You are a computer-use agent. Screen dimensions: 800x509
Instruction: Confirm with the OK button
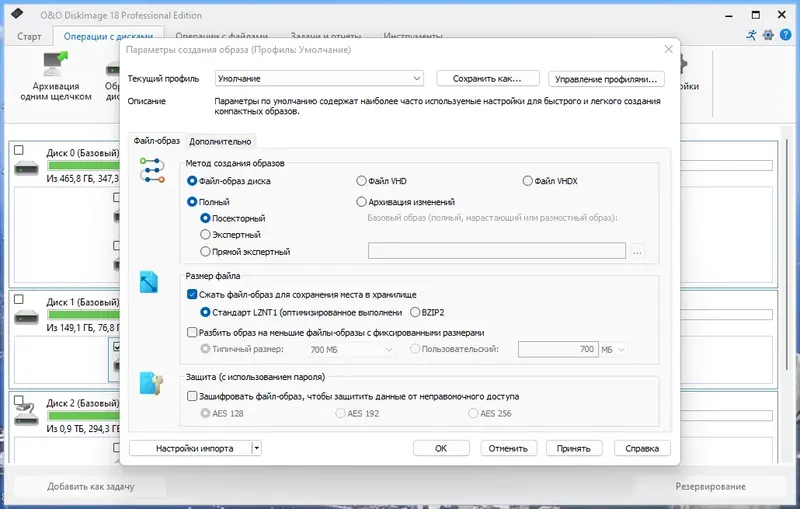(x=441, y=448)
